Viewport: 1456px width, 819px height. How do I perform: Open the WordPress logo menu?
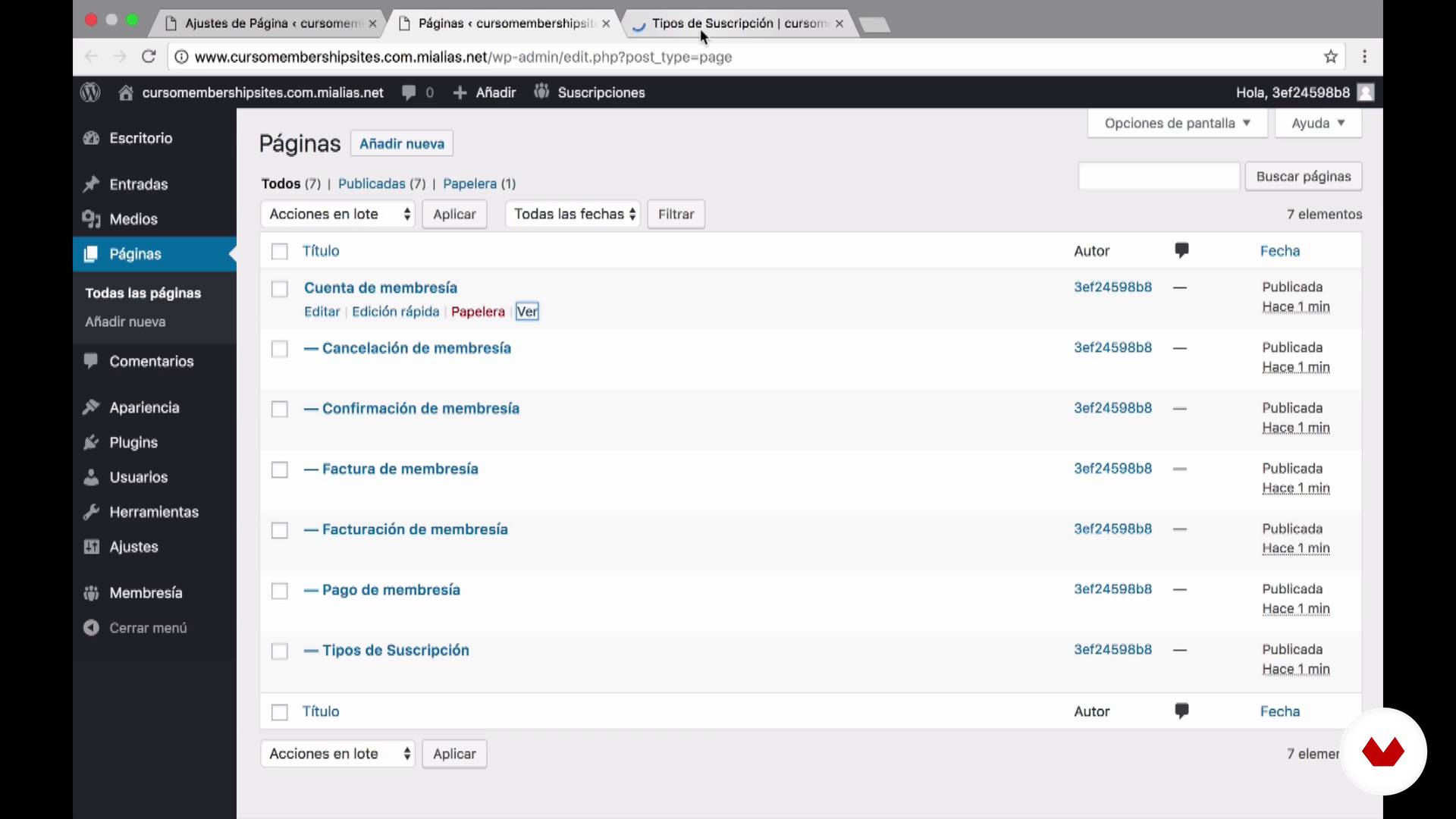pos(90,93)
